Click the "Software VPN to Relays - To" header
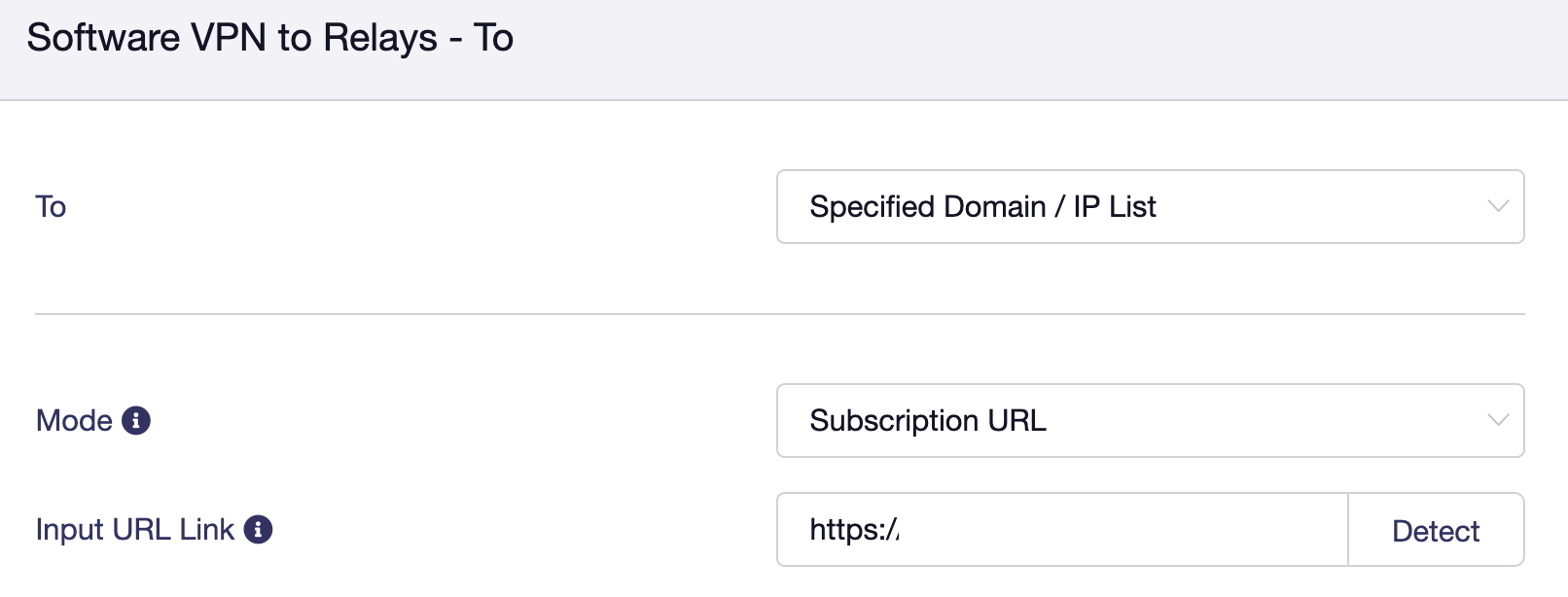Viewport: 1568px width, 597px height. [x=269, y=39]
